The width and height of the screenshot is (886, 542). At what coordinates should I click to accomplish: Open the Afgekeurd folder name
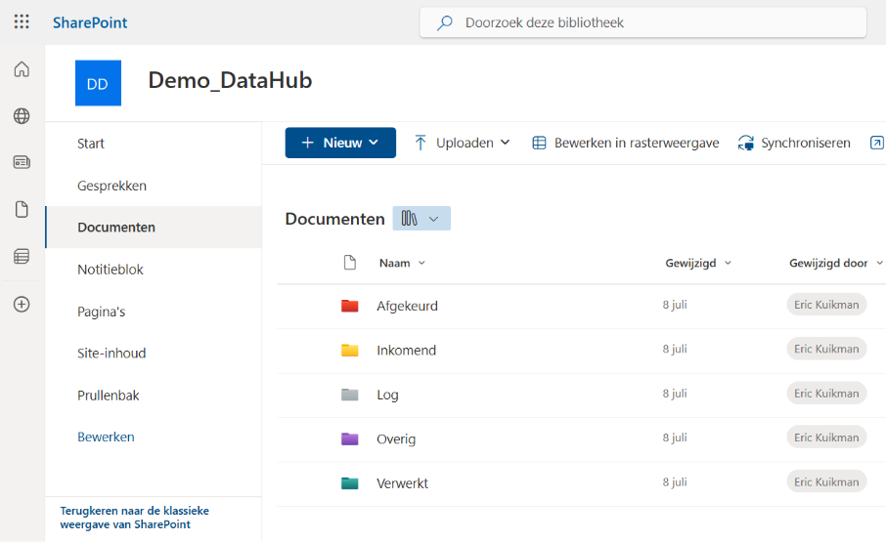[x=407, y=306]
